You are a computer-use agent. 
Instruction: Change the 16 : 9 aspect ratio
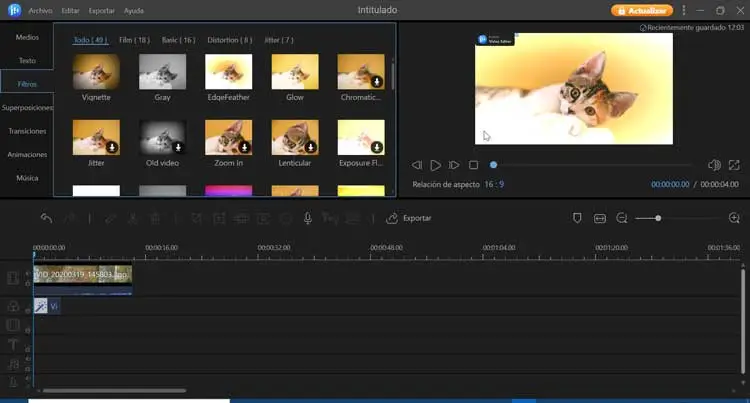coord(494,185)
